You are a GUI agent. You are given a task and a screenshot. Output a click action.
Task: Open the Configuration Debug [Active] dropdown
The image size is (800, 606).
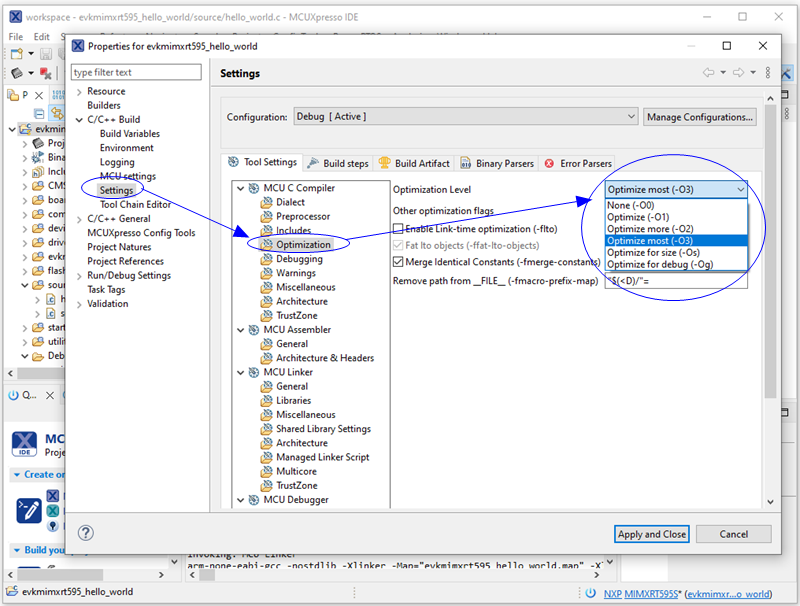tap(466, 117)
